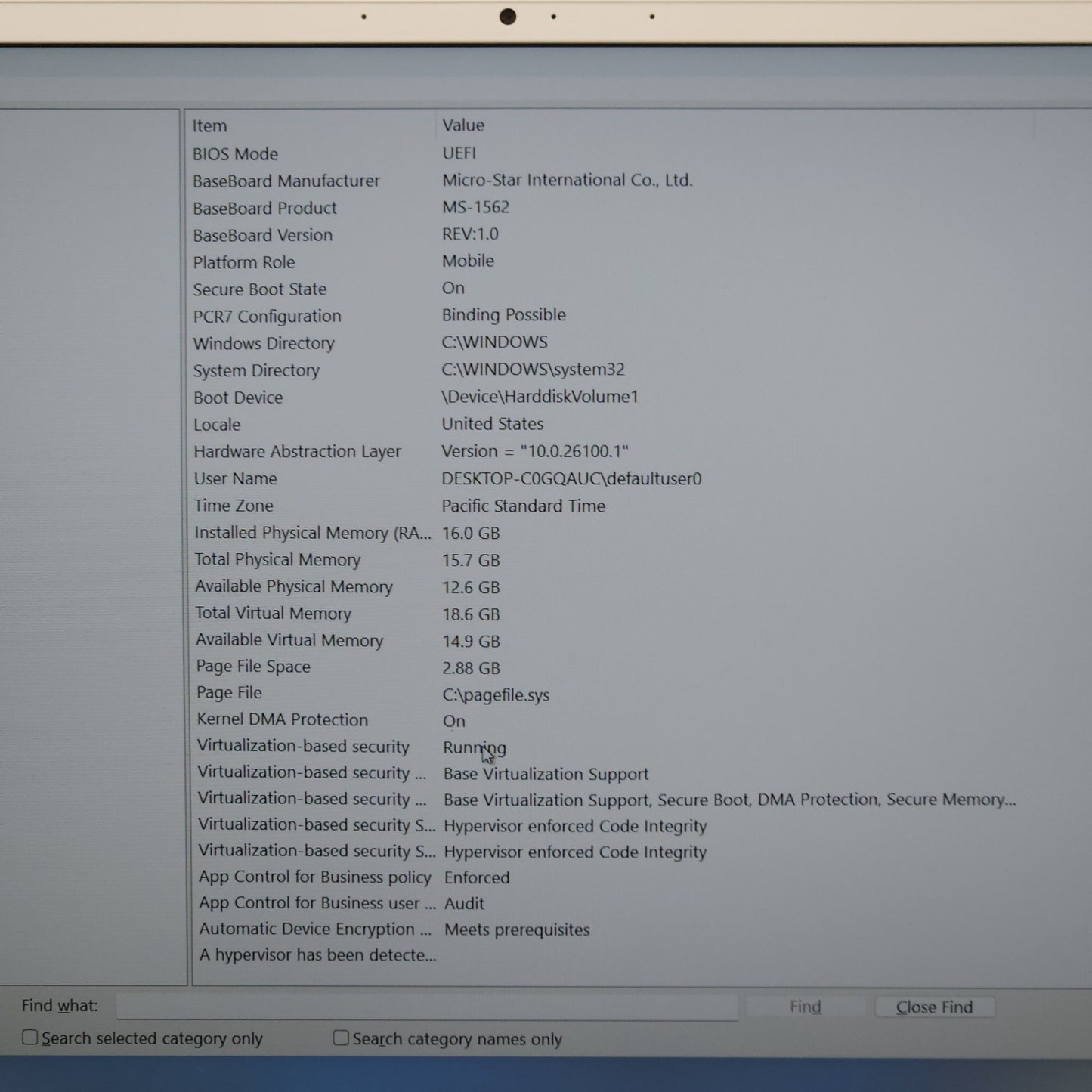1092x1092 pixels.
Task: Select the BaseBoard Manufacturer row
Action: 286,181
